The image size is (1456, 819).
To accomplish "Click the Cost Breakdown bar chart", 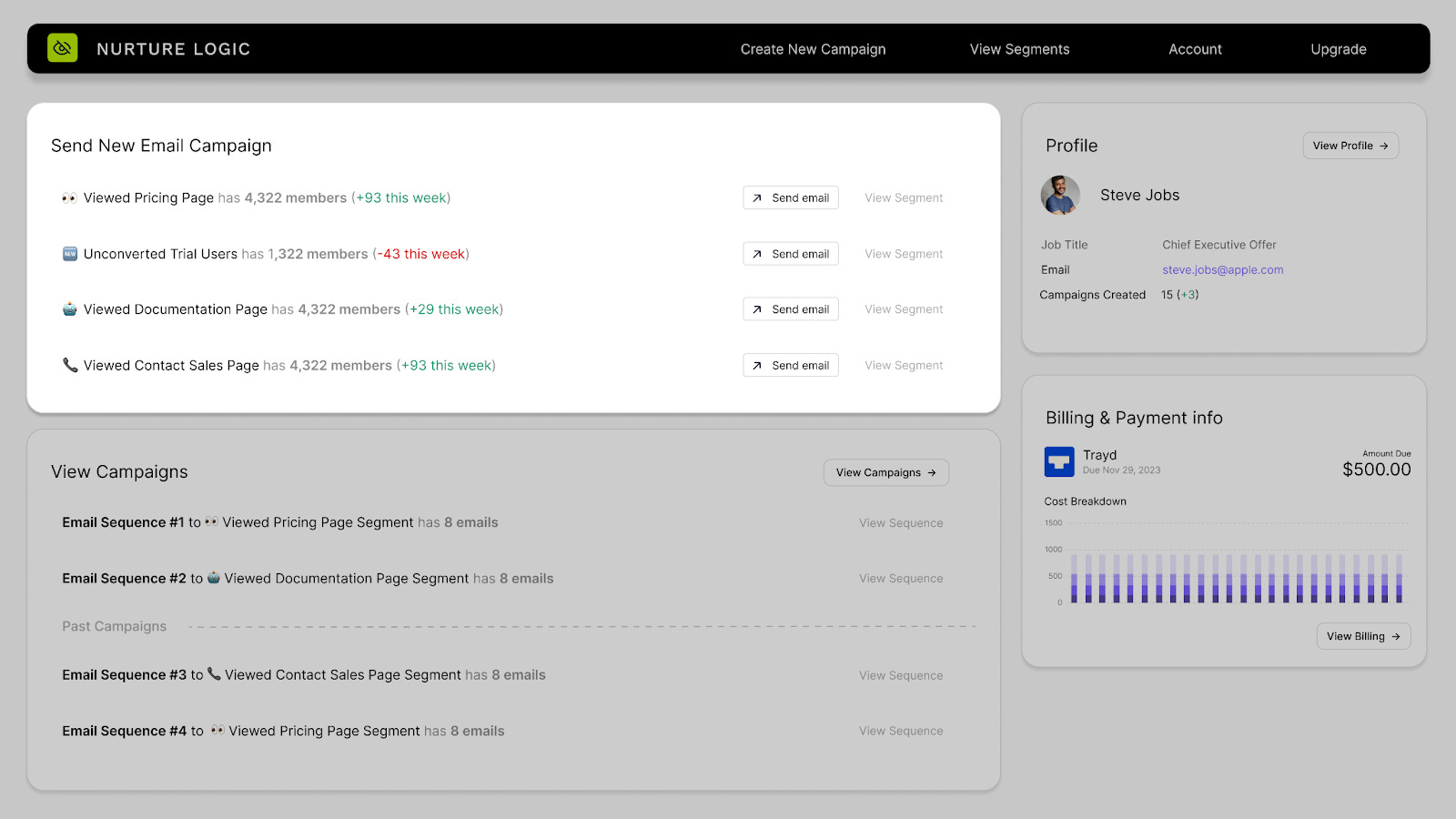I will point(1228,562).
